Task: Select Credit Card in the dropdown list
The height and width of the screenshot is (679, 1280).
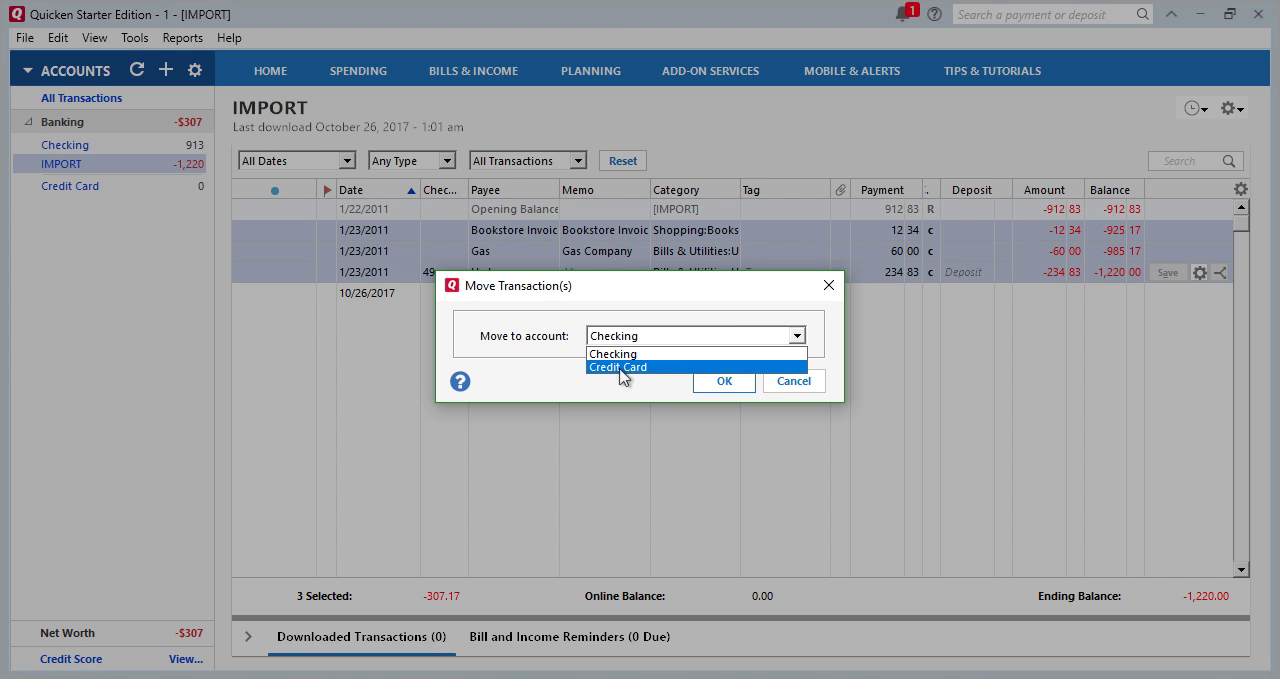Action: pyautogui.click(x=696, y=367)
